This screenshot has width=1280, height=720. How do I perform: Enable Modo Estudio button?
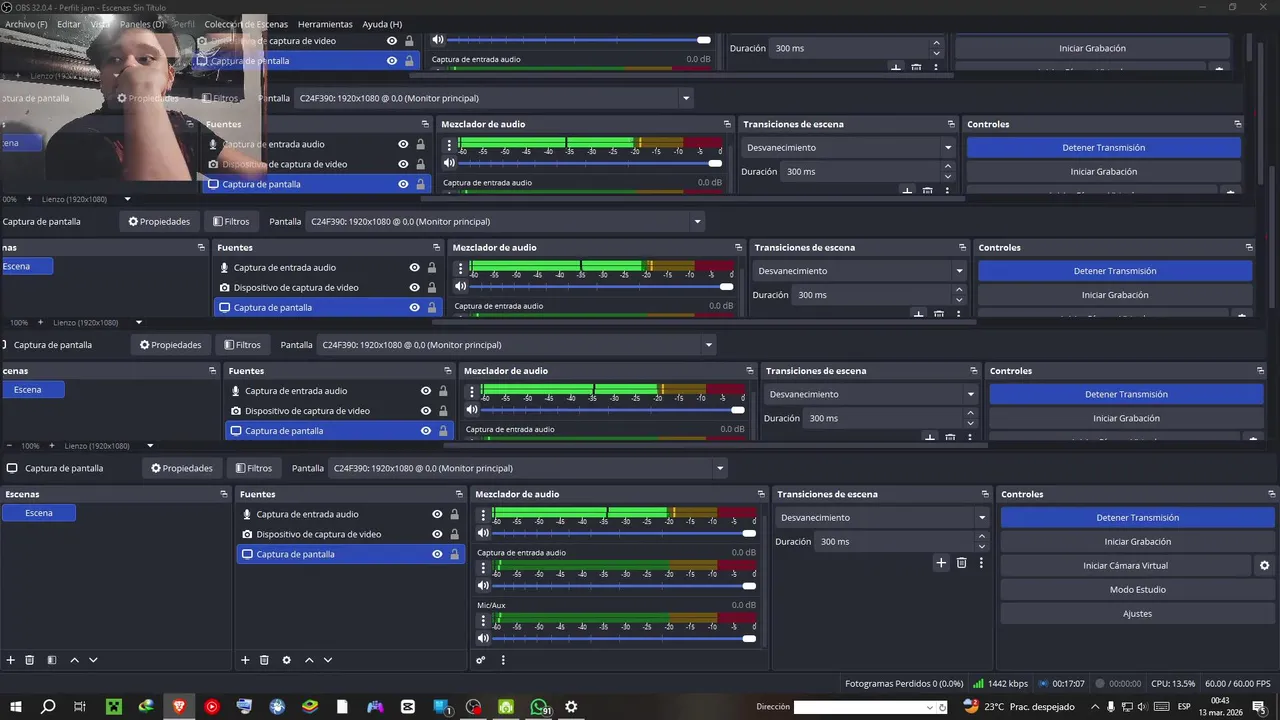pos(1137,590)
